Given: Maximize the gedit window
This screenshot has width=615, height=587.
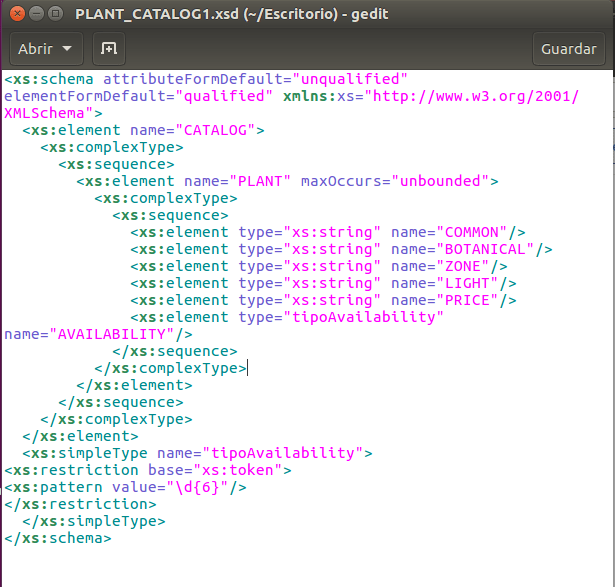Looking at the screenshot, I should click(55, 15).
